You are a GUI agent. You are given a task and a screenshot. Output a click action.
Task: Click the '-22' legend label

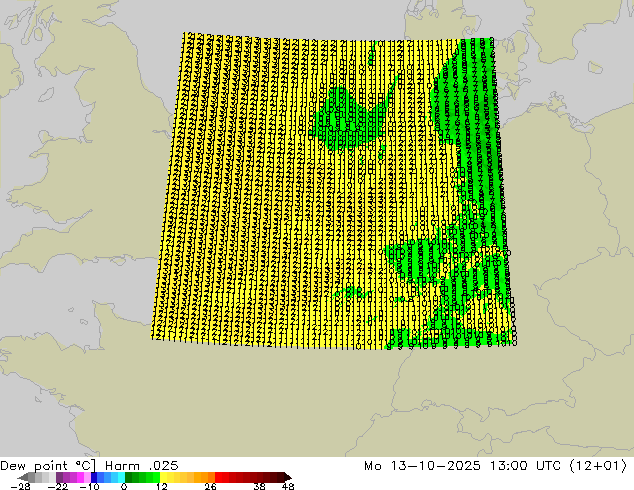57,486
